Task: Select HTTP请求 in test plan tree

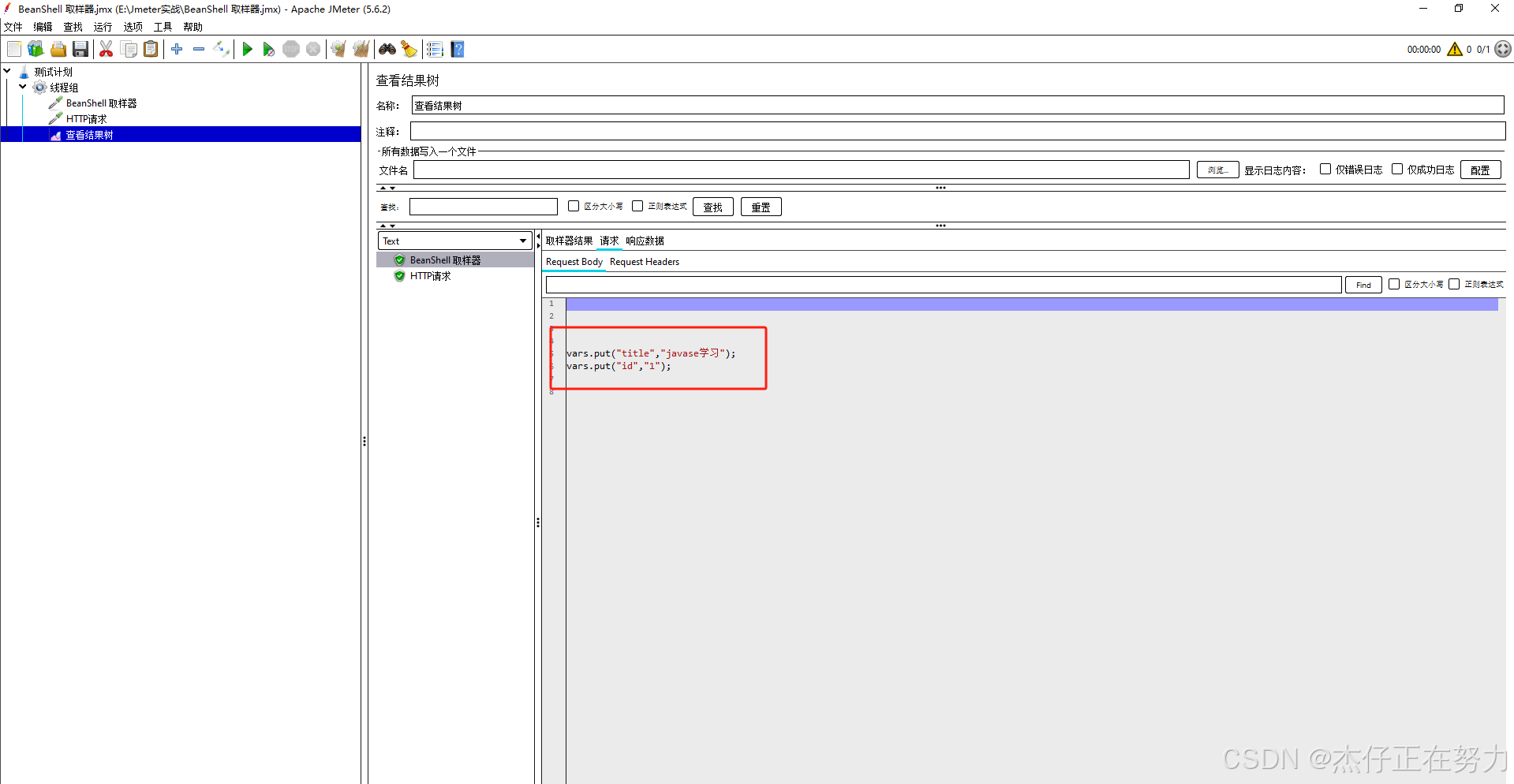Action: (x=86, y=119)
